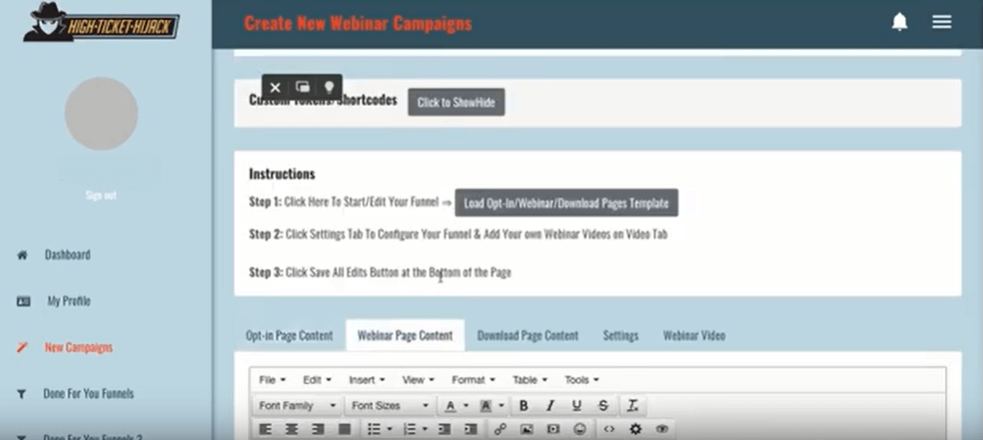Close the floating video overlay toolbar
Image resolution: width=983 pixels, height=440 pixels.
tap(275, 88)
